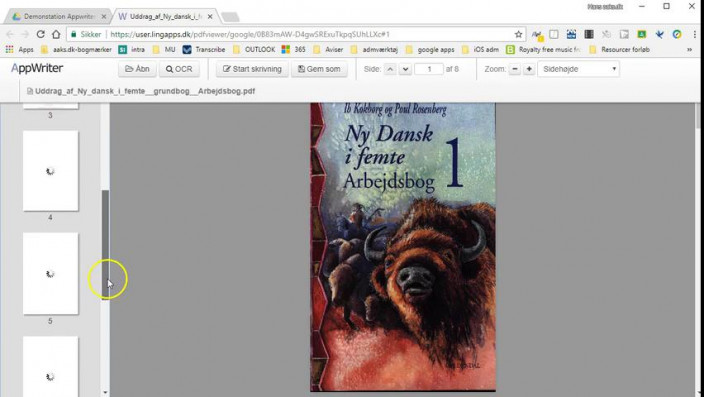Select page 3 thumbnail
704x397 pixels.
[51, 106]
